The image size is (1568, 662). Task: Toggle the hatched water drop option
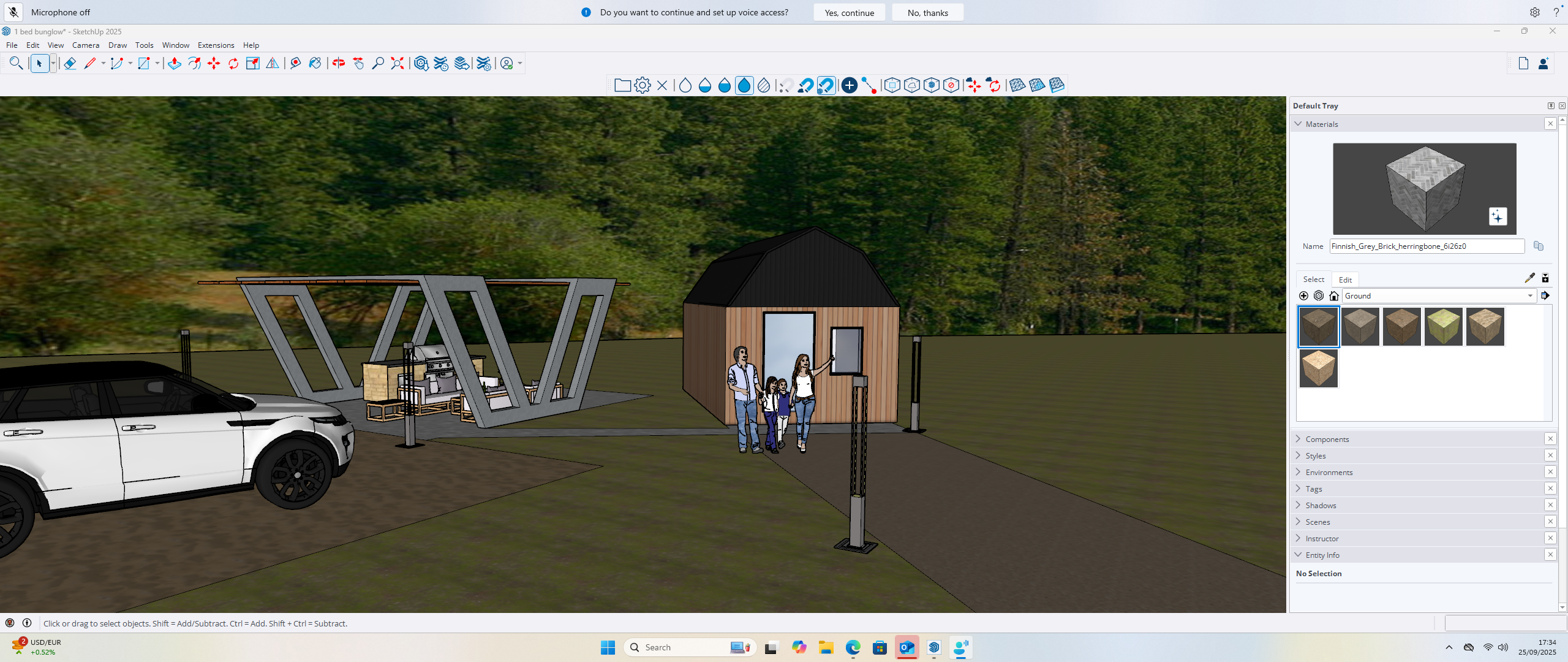(x=764, y=85)
